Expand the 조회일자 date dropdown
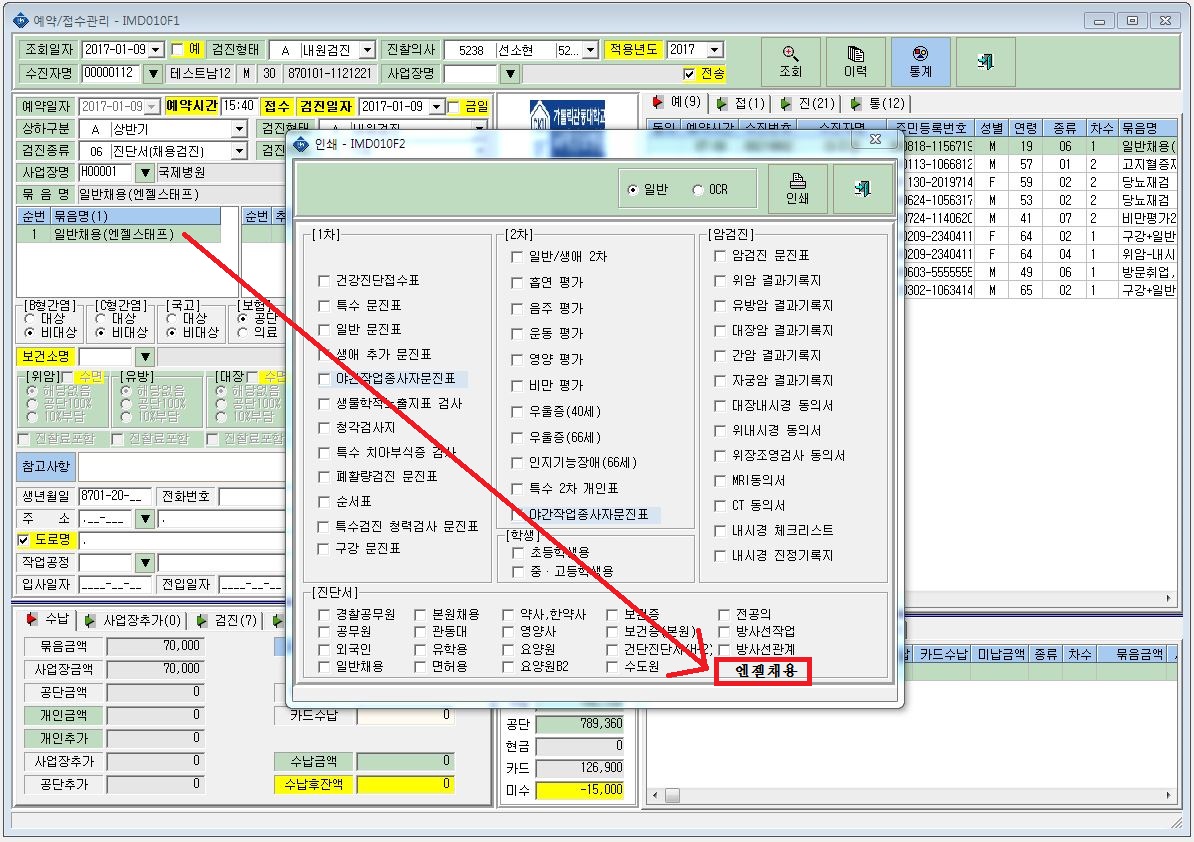 click(x=156, y=49)
